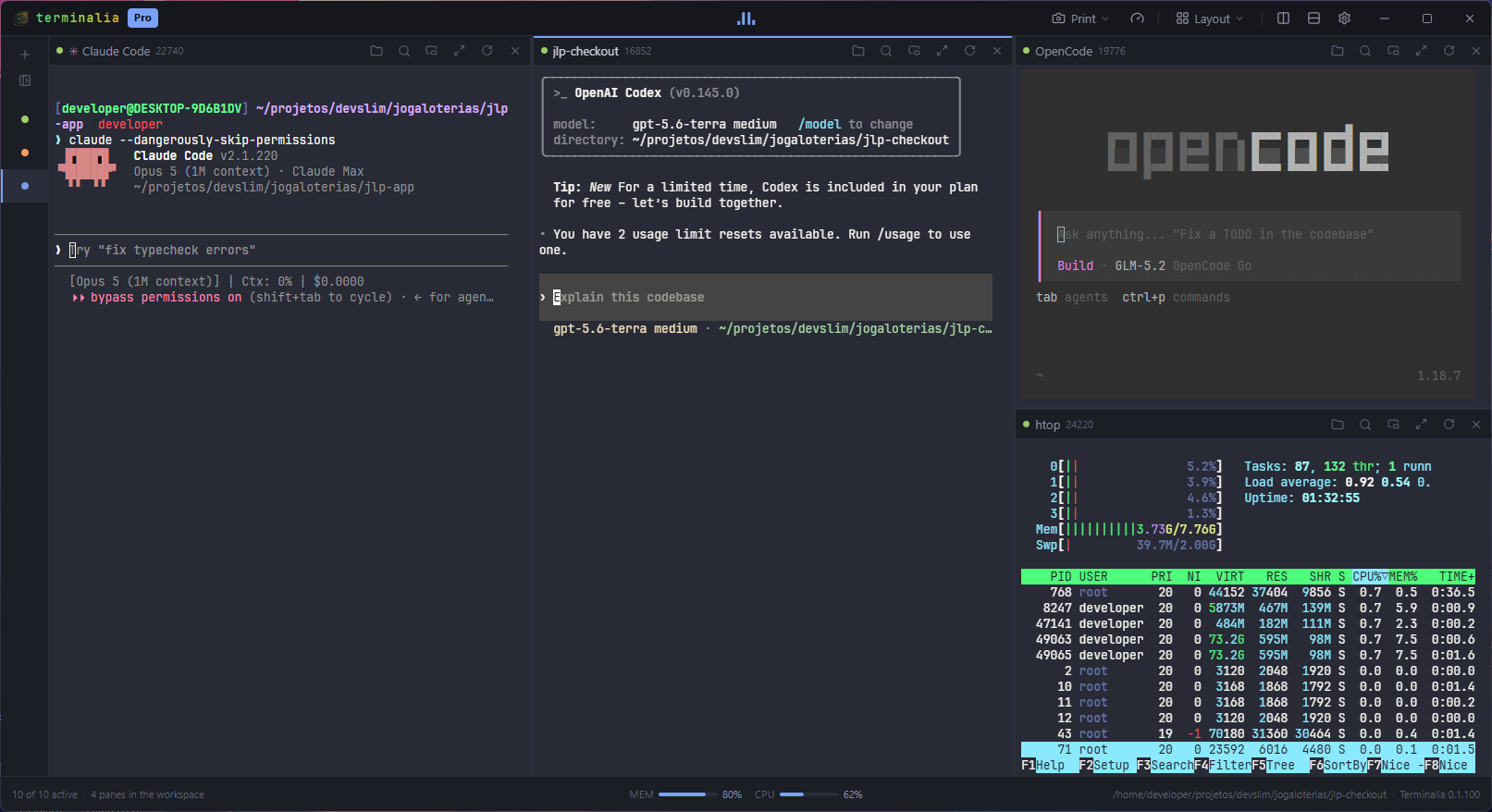Image resolution: width=1492 pixels, height=812 pixels.
Task: Restart the Claude Code pane session
Action: pos(487,51)
